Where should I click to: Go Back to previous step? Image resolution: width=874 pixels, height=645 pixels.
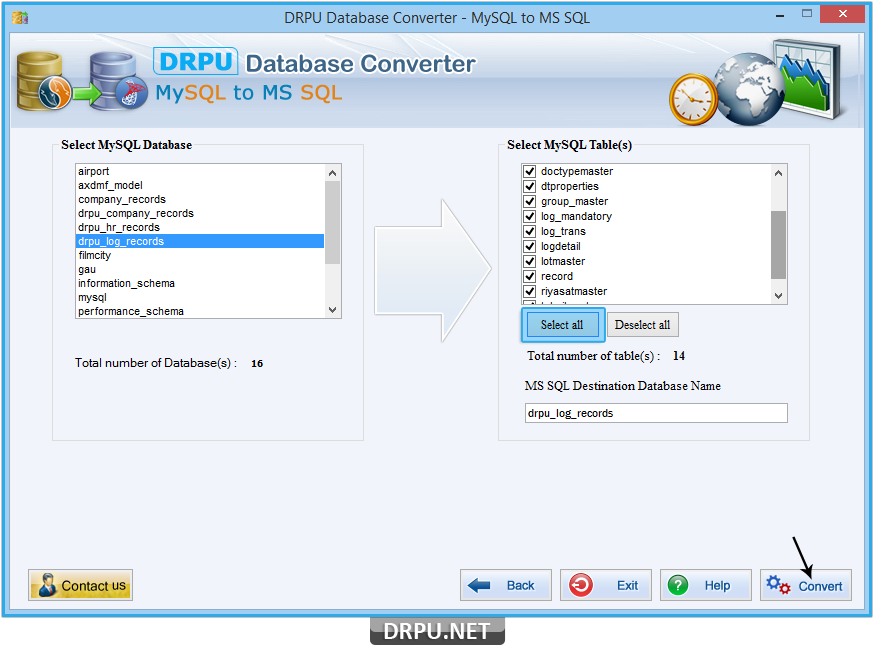tap(506, 585)
